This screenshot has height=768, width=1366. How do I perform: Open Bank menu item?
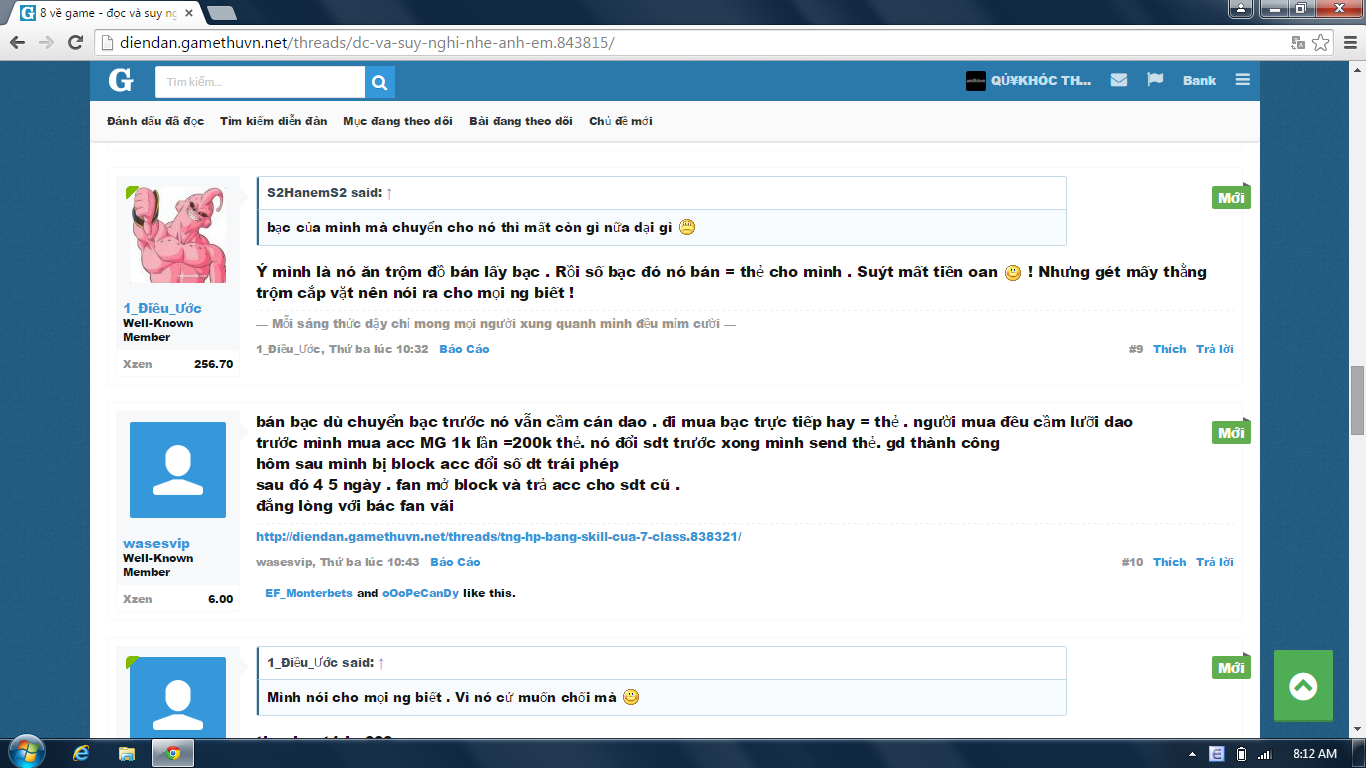[1199, 80]
